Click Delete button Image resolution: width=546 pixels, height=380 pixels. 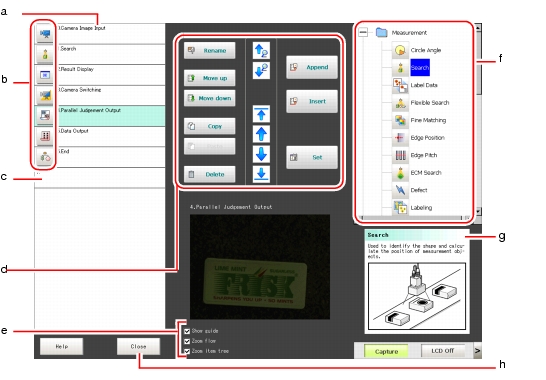point(210,174)
